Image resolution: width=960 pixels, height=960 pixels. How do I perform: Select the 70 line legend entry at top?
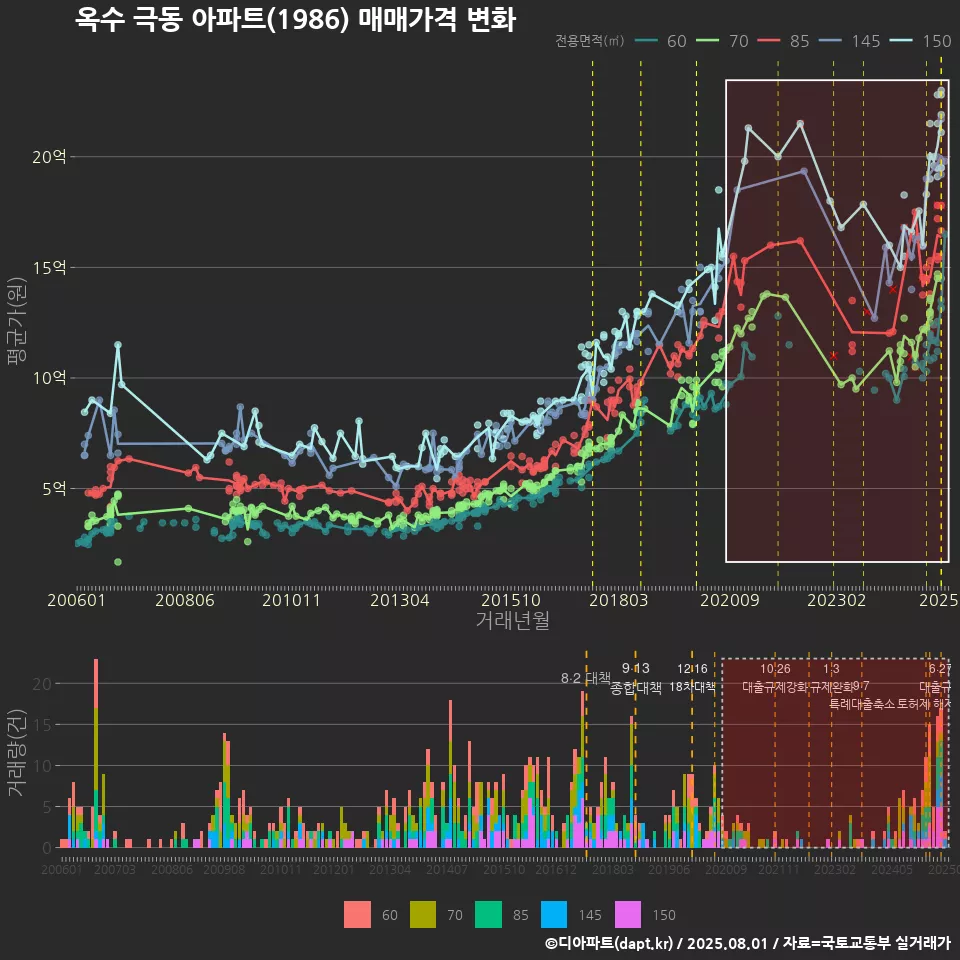click(x=723, y=41)
